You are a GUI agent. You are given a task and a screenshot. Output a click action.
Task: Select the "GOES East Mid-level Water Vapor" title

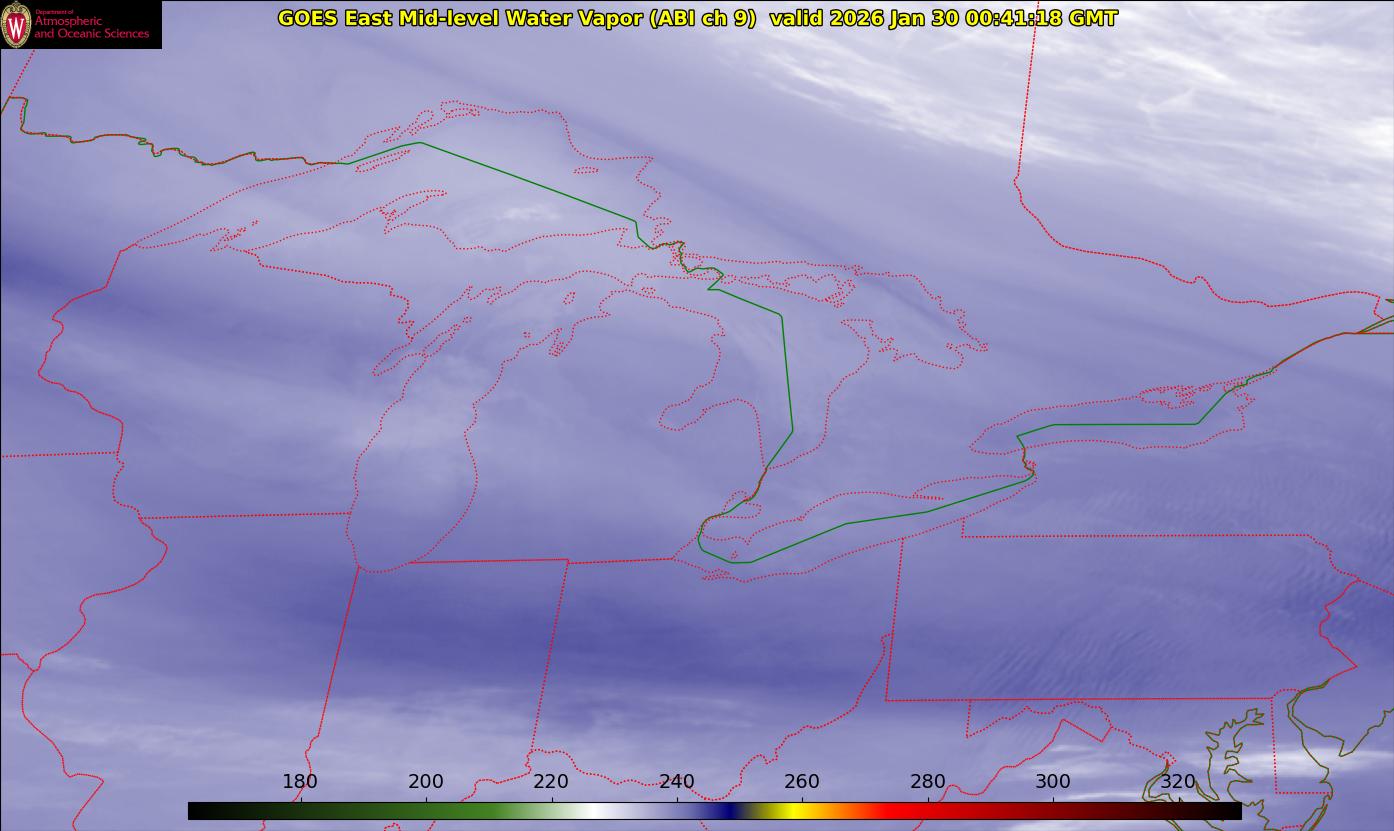517,18
